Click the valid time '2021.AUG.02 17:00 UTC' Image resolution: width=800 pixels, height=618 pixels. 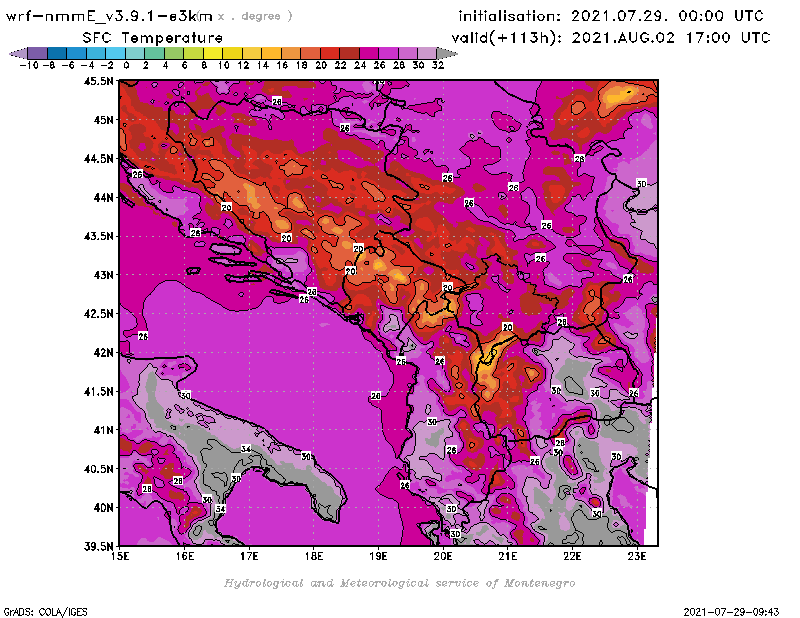[x=671, y=38]
